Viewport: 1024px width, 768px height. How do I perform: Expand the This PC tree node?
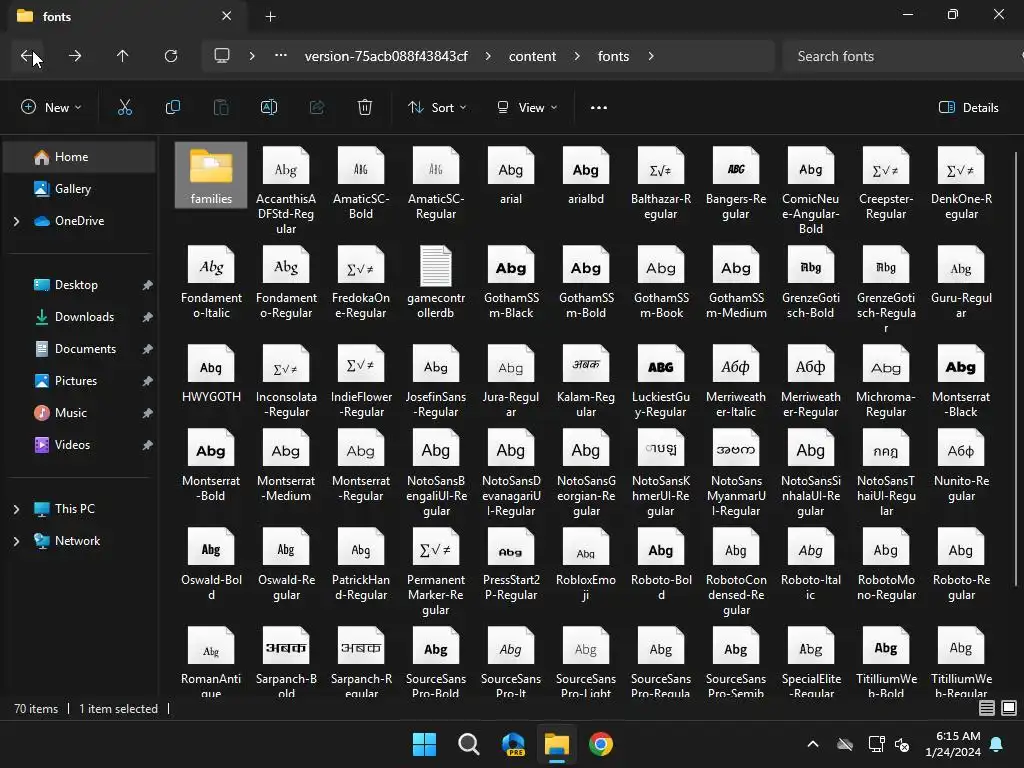point(16,509)
